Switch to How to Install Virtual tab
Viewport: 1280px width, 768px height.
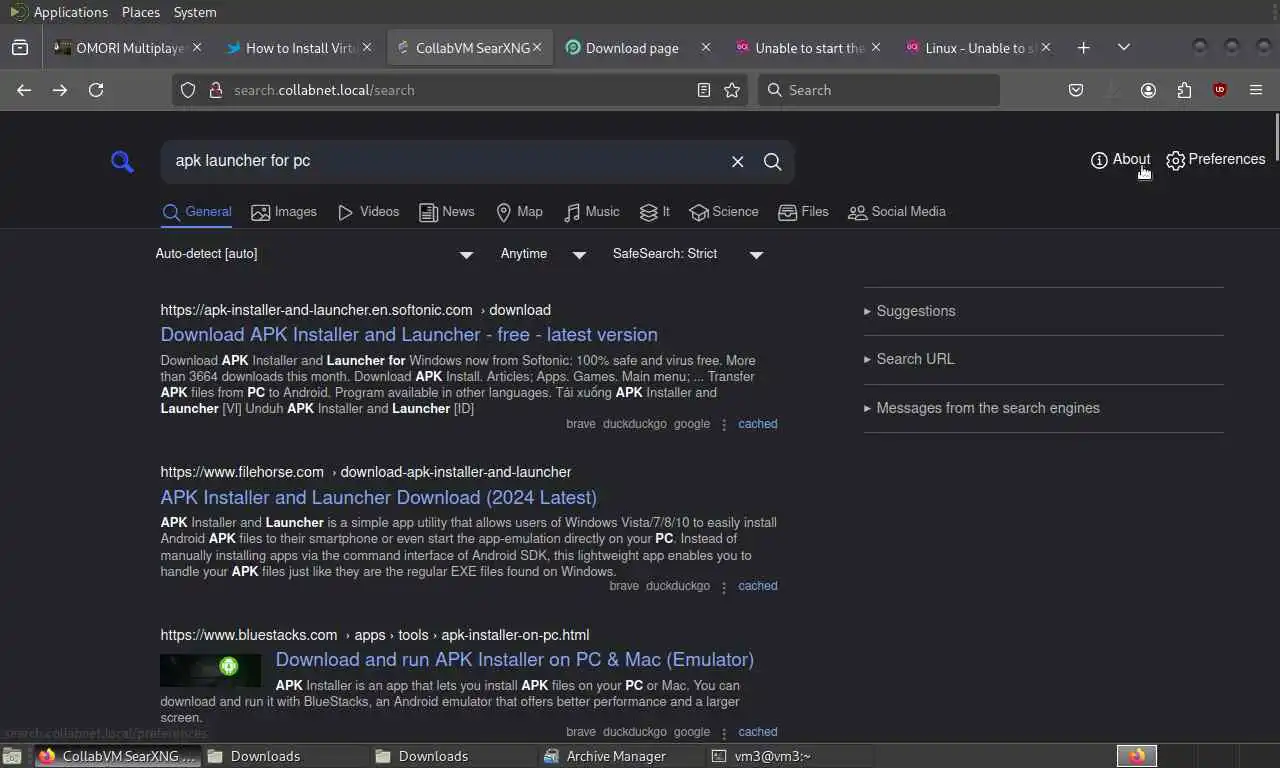(x=300, y=48)
